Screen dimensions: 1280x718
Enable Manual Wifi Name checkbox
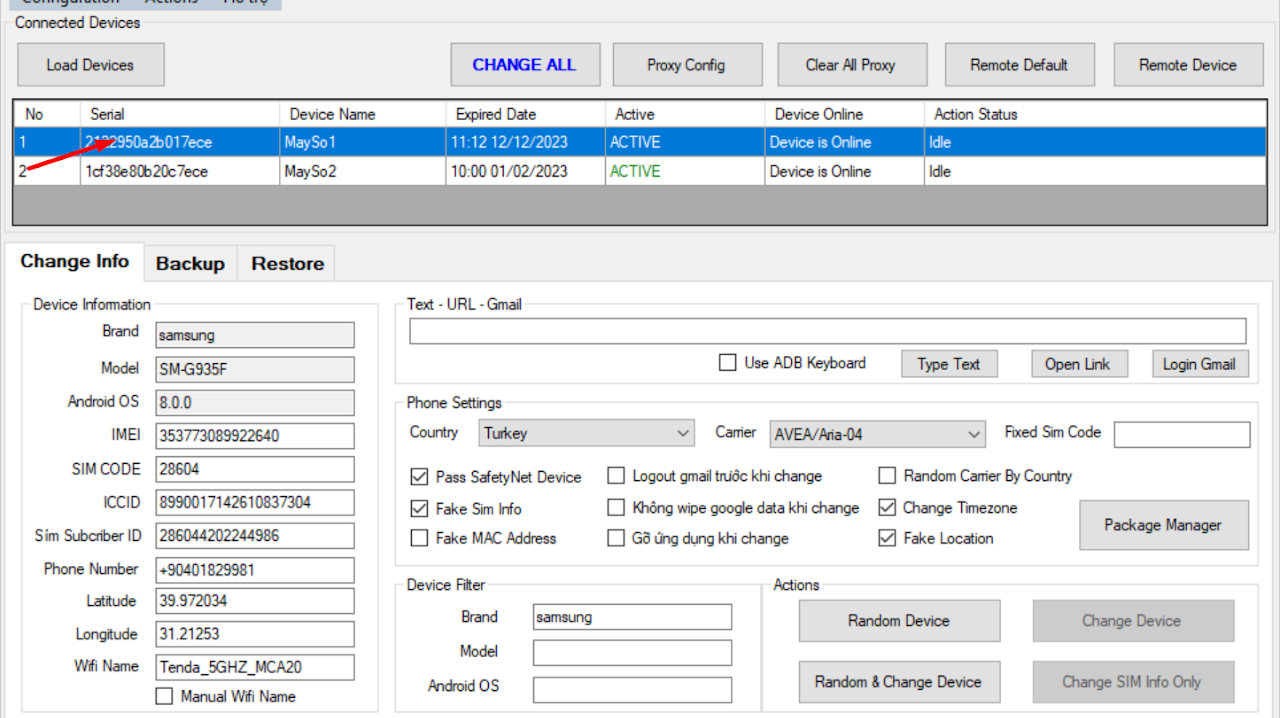(165, 696)
